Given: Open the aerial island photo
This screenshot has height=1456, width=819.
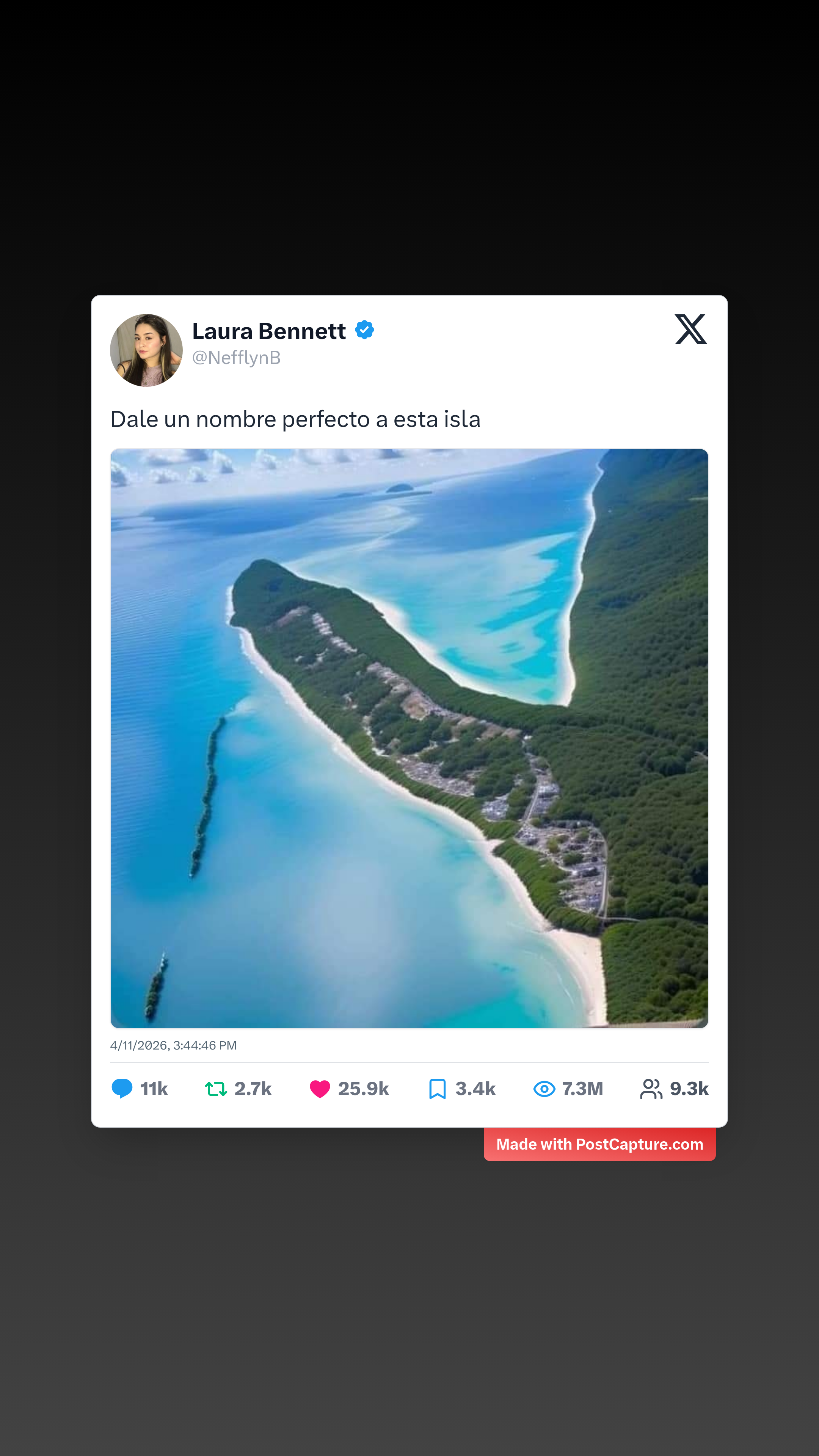Looking at the screenshot, I should click(409, 737).
